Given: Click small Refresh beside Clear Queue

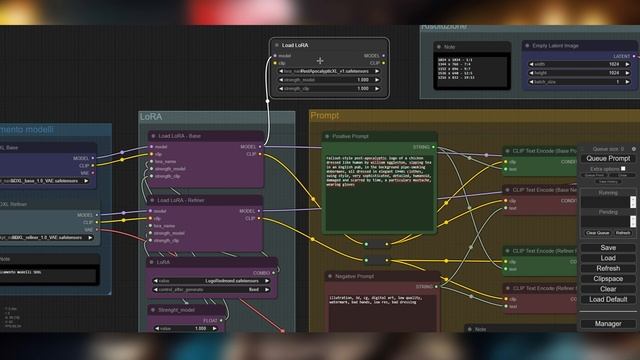Looking at the screenshot, I should pyautogui.click(x=623, y=233).
